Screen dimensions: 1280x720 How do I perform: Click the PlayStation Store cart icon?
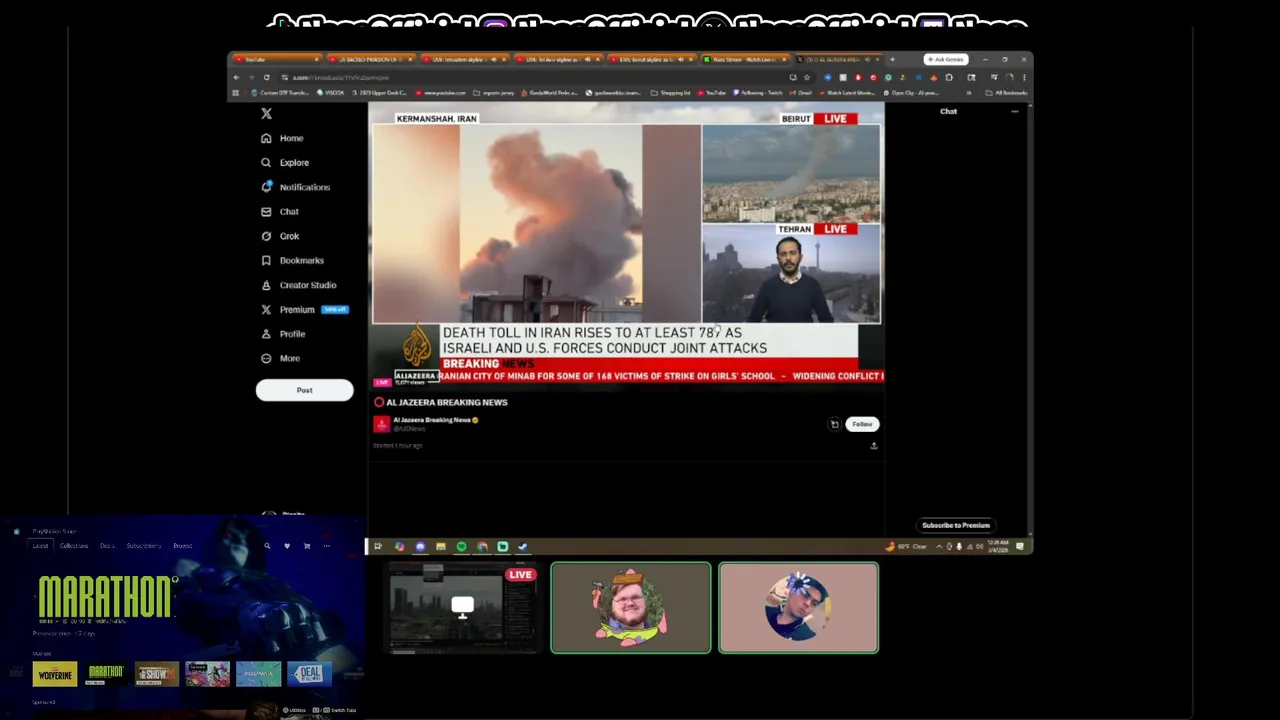pos(307,546)
